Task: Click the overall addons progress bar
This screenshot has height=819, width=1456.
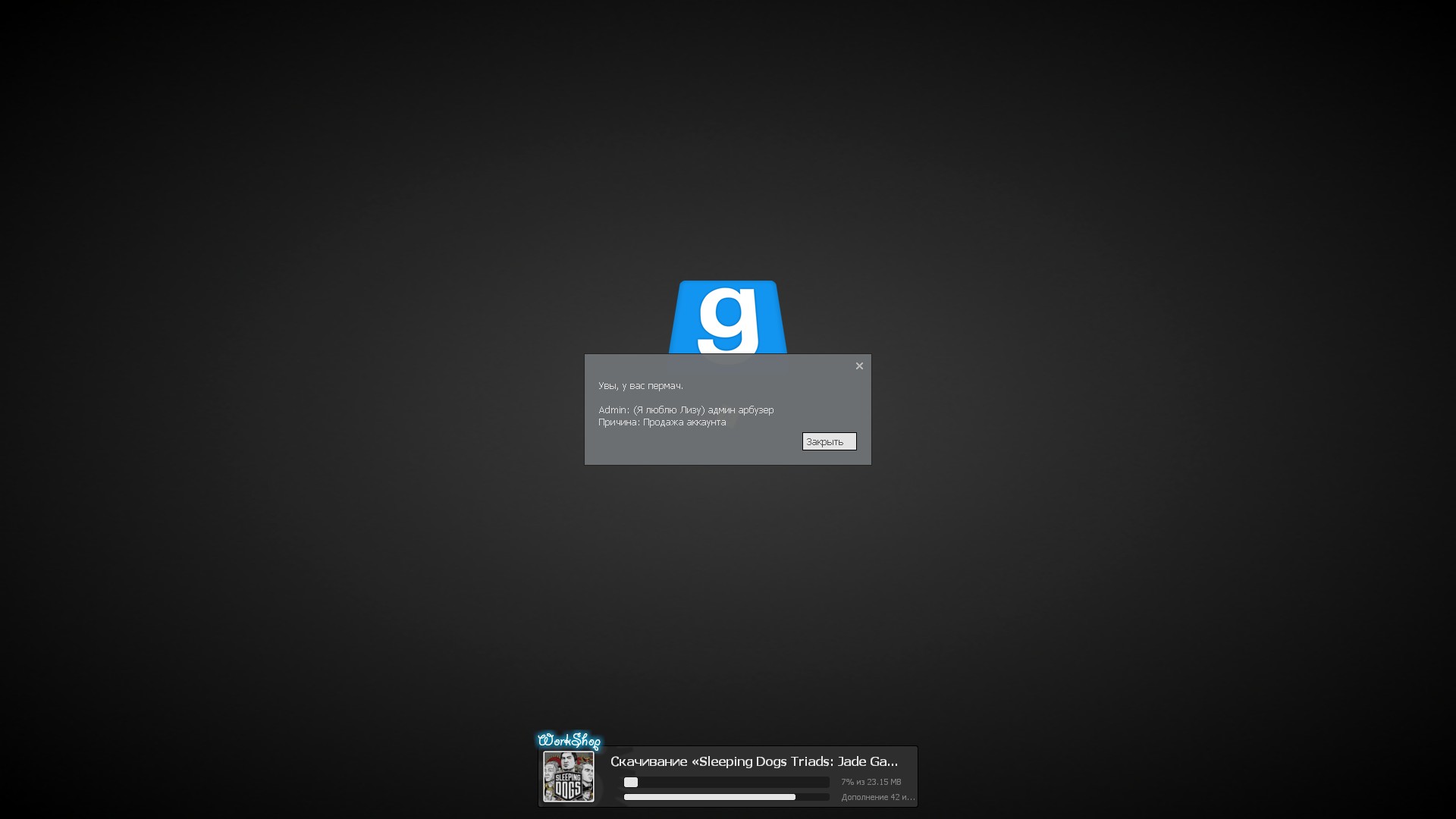Action: pyautogui.click(x=726, y=797)
